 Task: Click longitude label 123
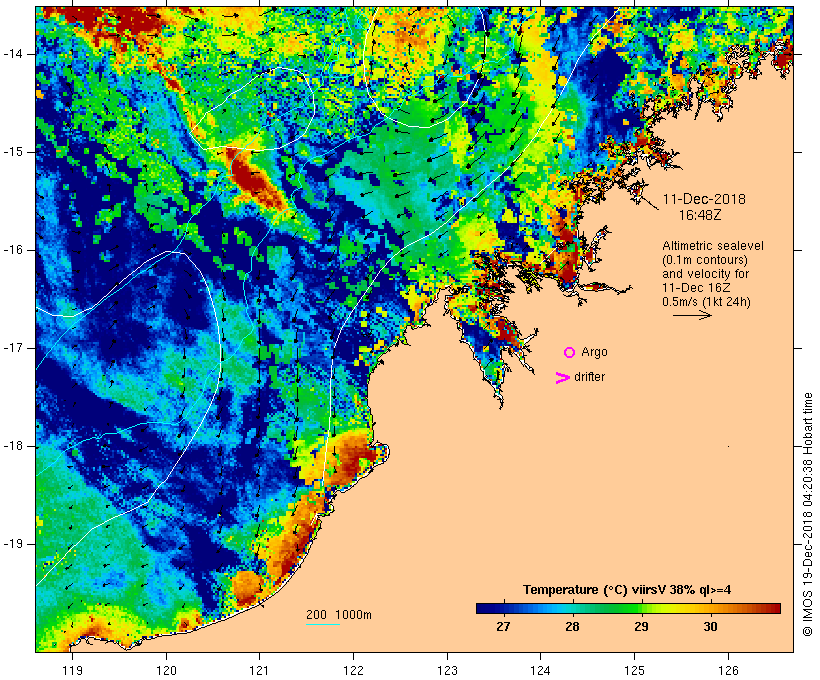click(447, 670)
